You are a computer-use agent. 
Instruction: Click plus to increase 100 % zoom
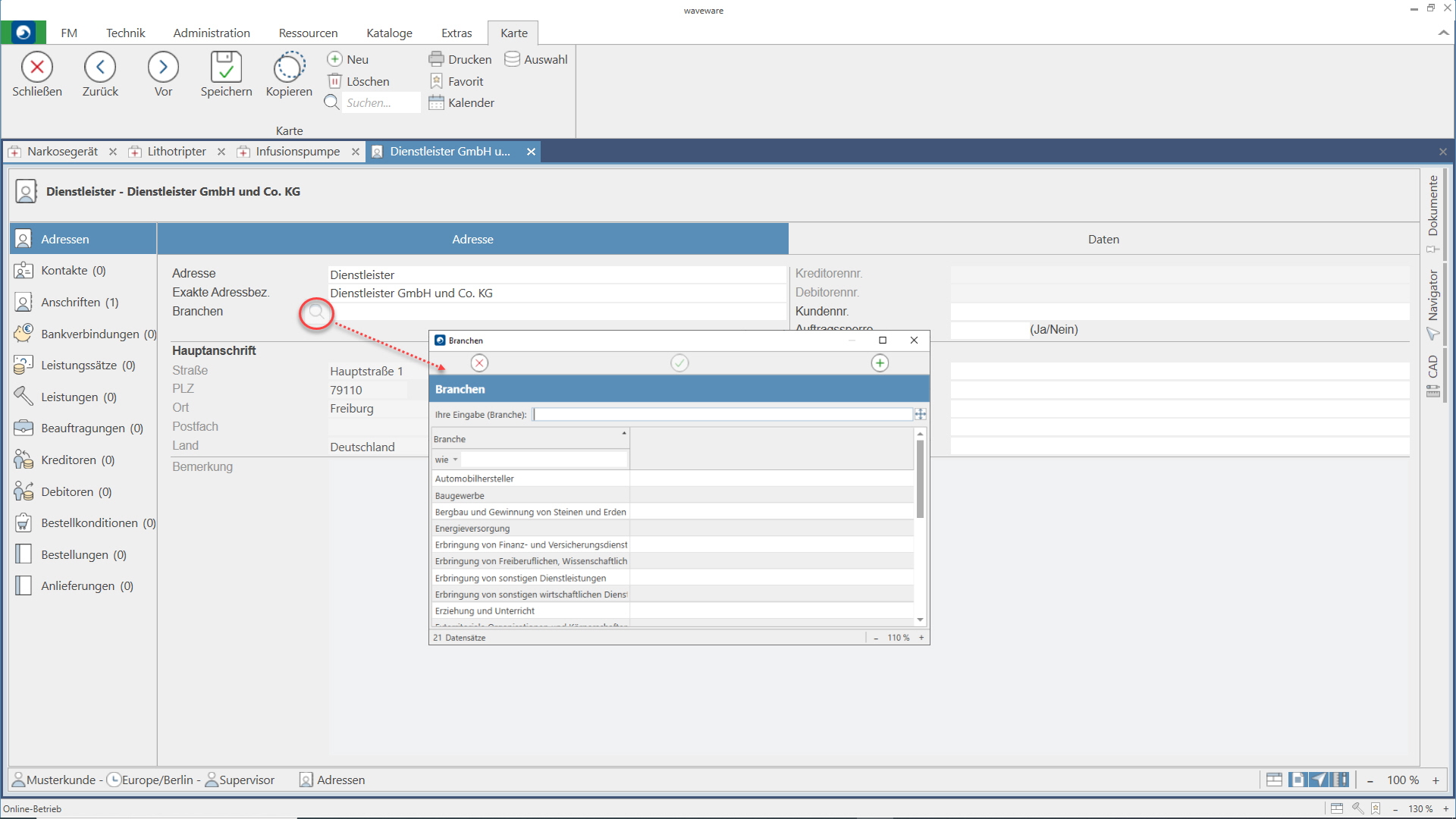[x=1436, y=780]
